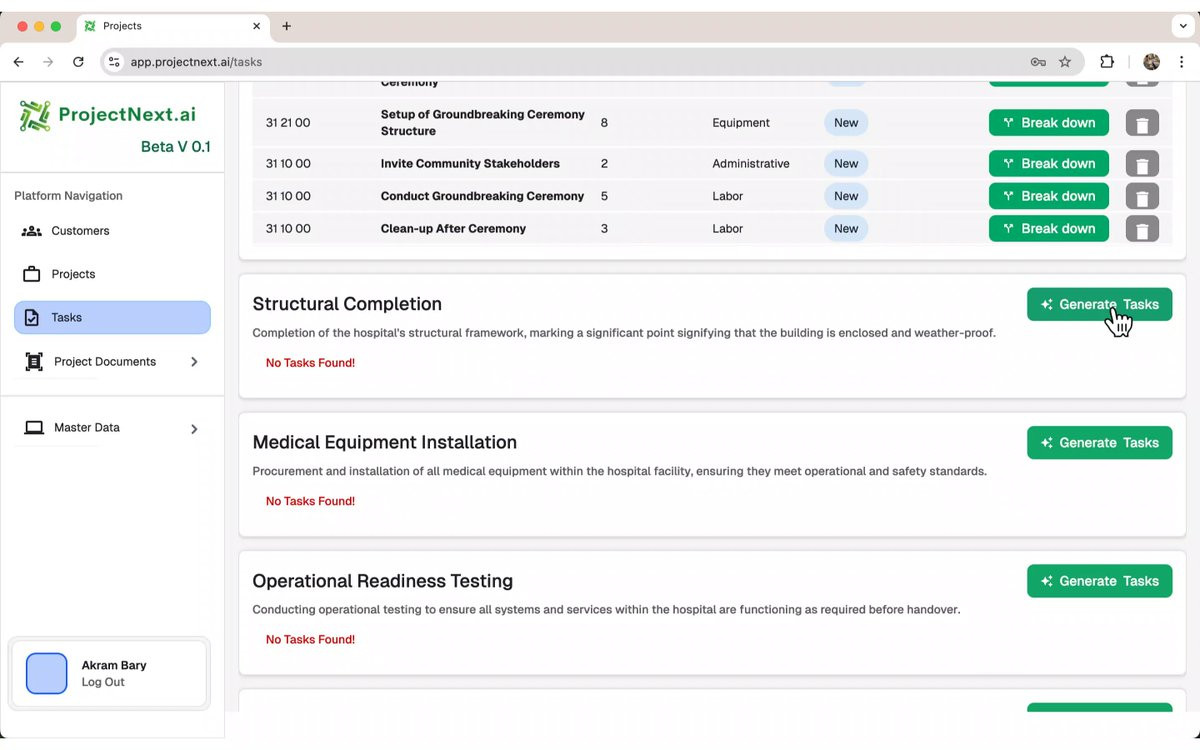Break down Clean-up After Ceremony
The height and width of the screenshot is (750, 1200).
(x=1049, y=229)
